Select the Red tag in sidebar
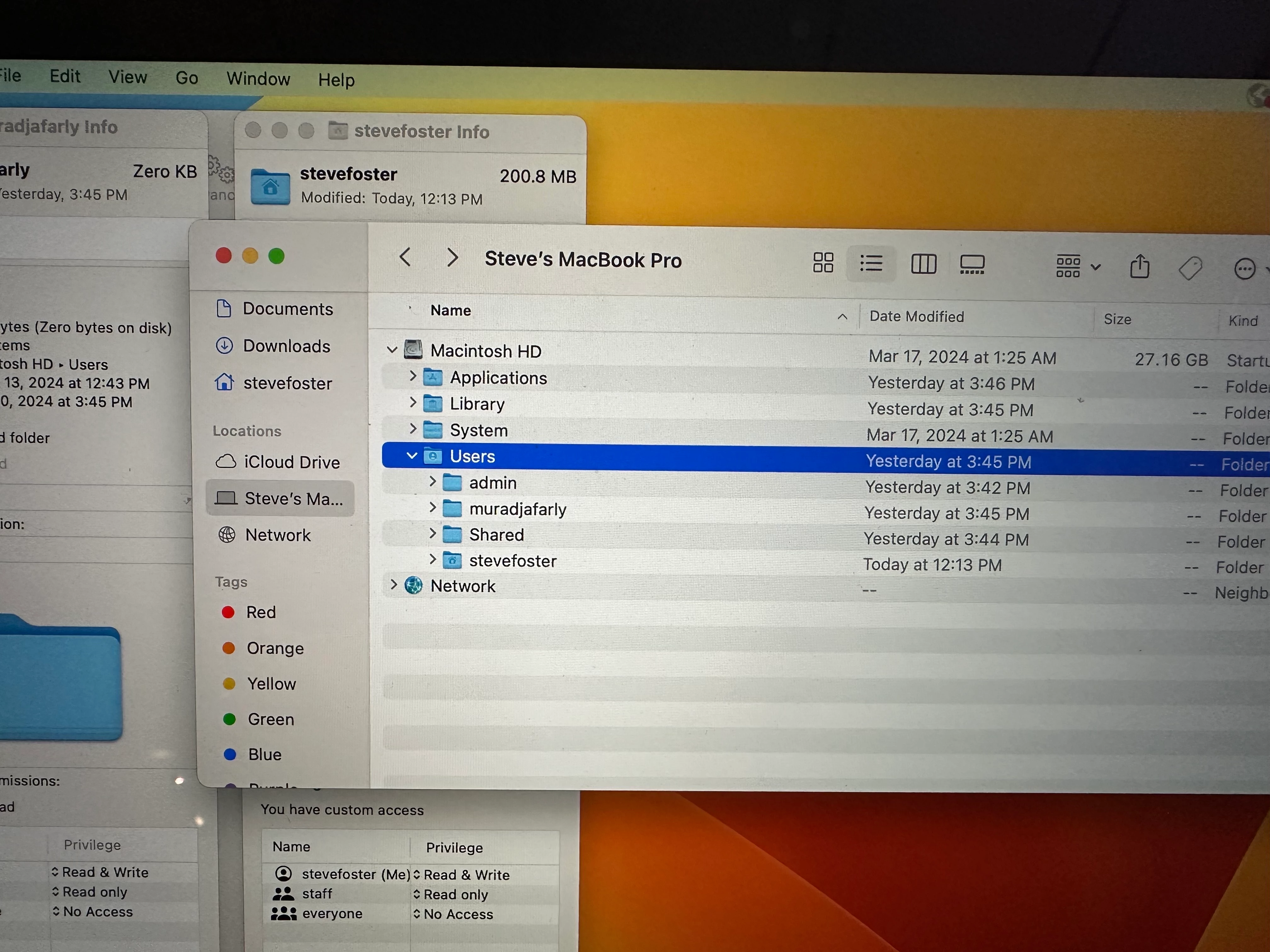Screen dimensions: 1270x952 [x=249, y=612]
